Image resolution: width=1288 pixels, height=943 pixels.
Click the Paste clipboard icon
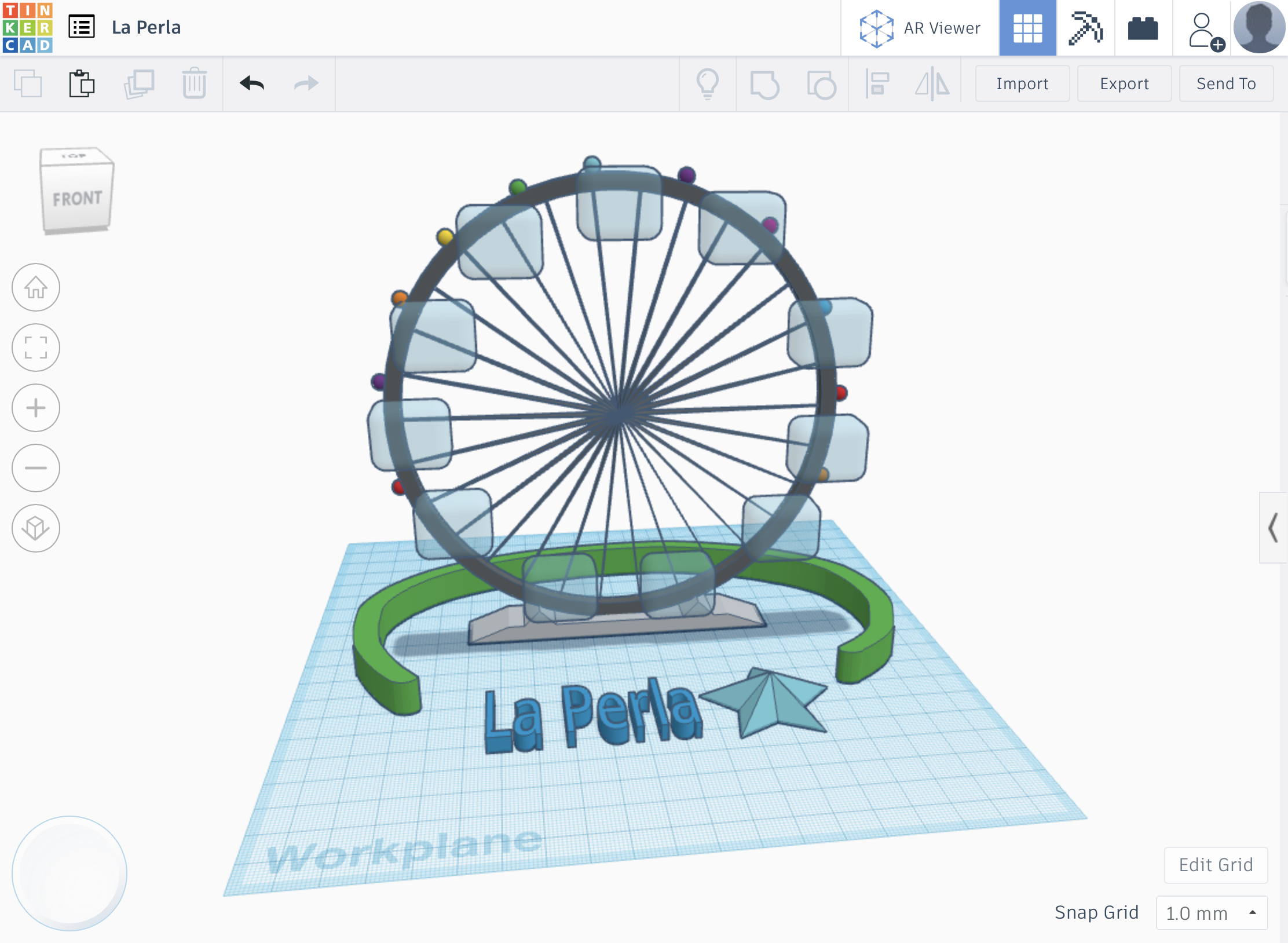point(82,84)
